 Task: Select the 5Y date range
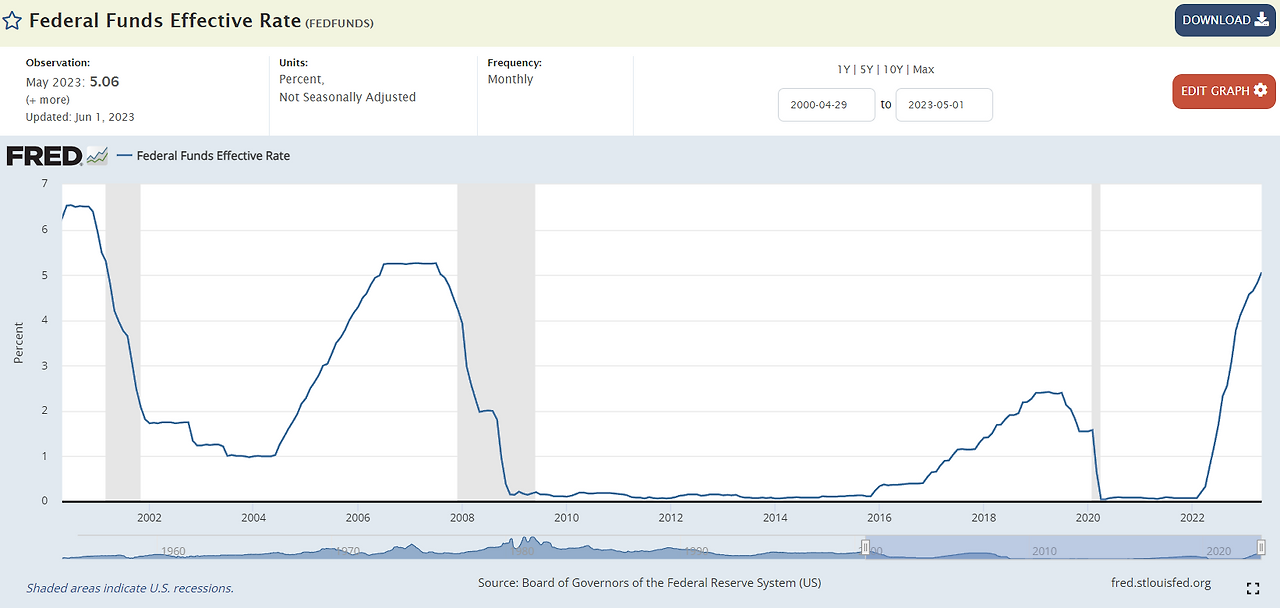[x=867, y=69]
